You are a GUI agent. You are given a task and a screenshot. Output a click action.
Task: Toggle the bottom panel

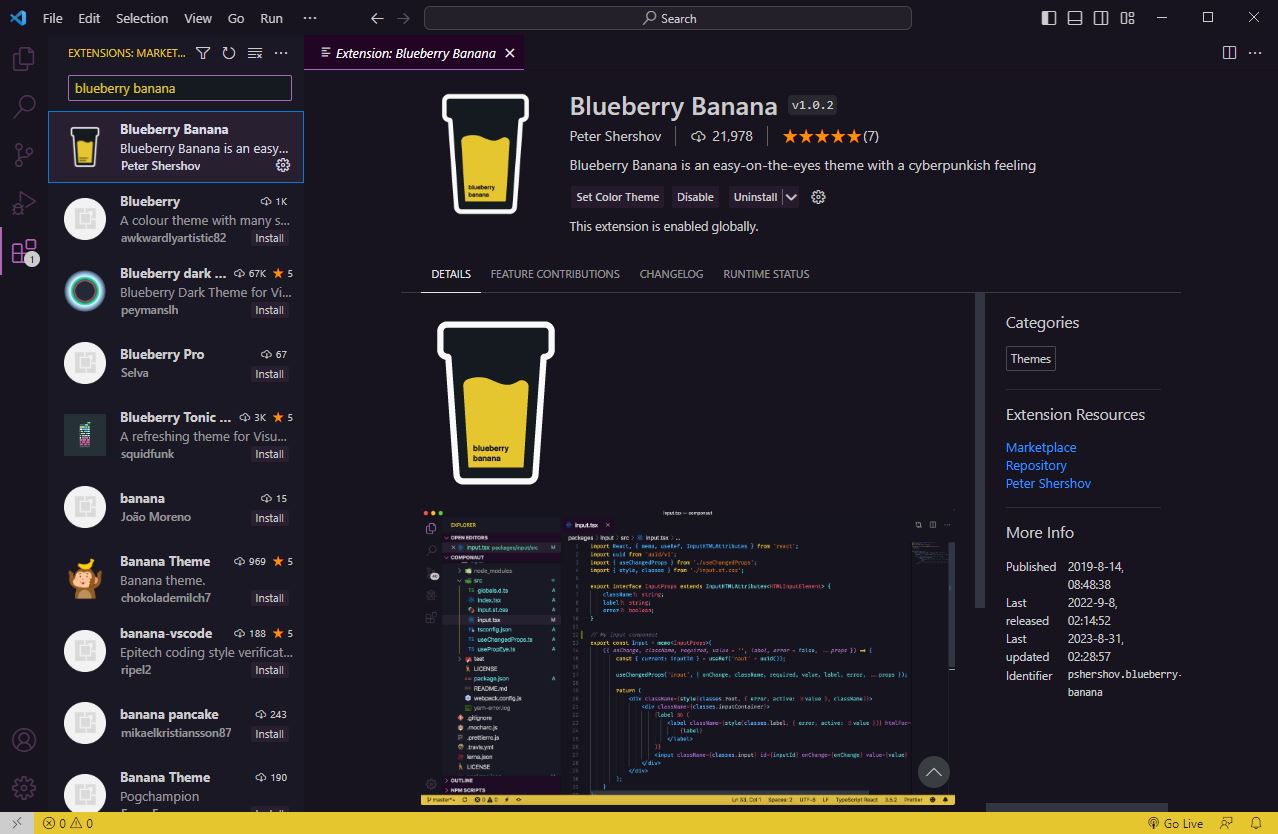coord(1075,18)
